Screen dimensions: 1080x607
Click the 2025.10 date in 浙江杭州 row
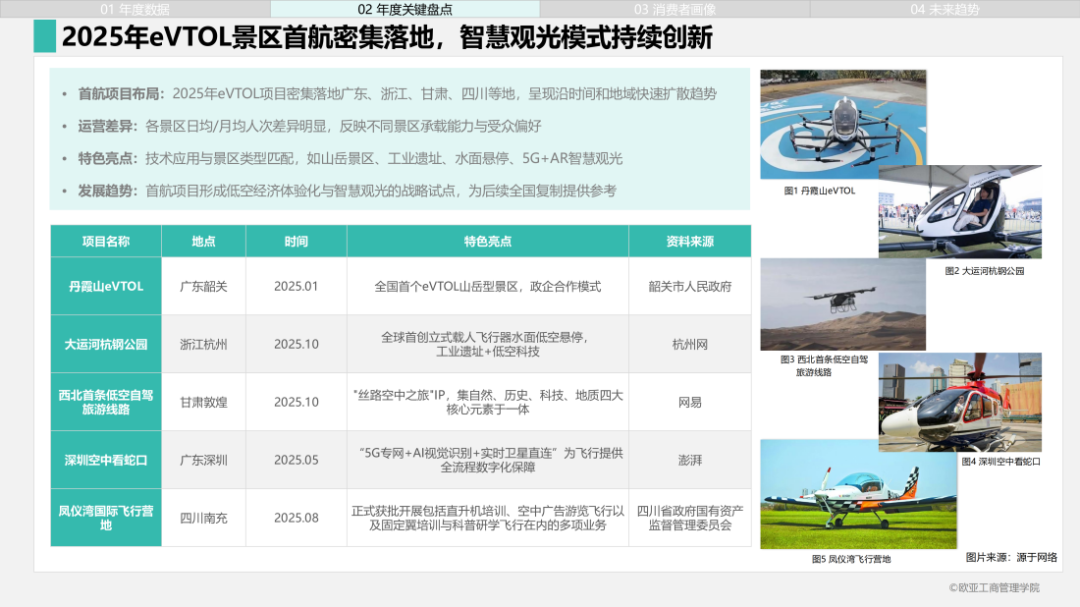click(x=296, y=344)
